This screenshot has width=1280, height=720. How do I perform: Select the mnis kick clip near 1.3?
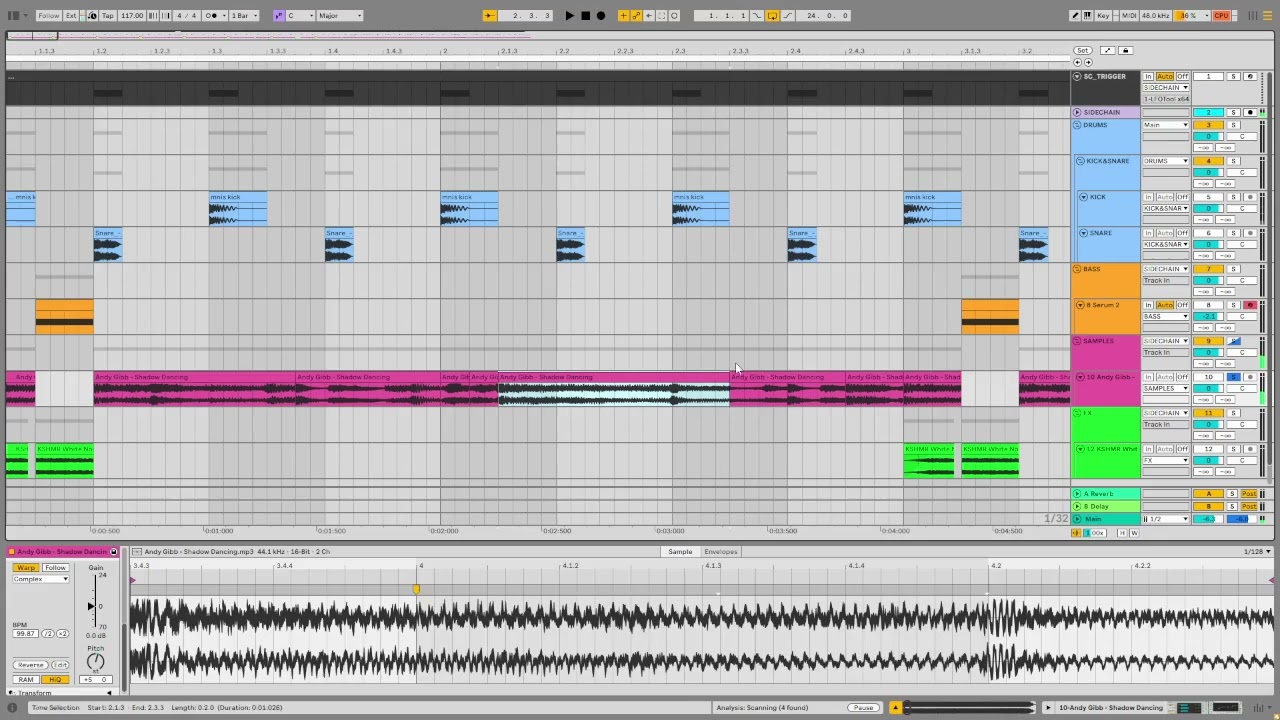238,208
